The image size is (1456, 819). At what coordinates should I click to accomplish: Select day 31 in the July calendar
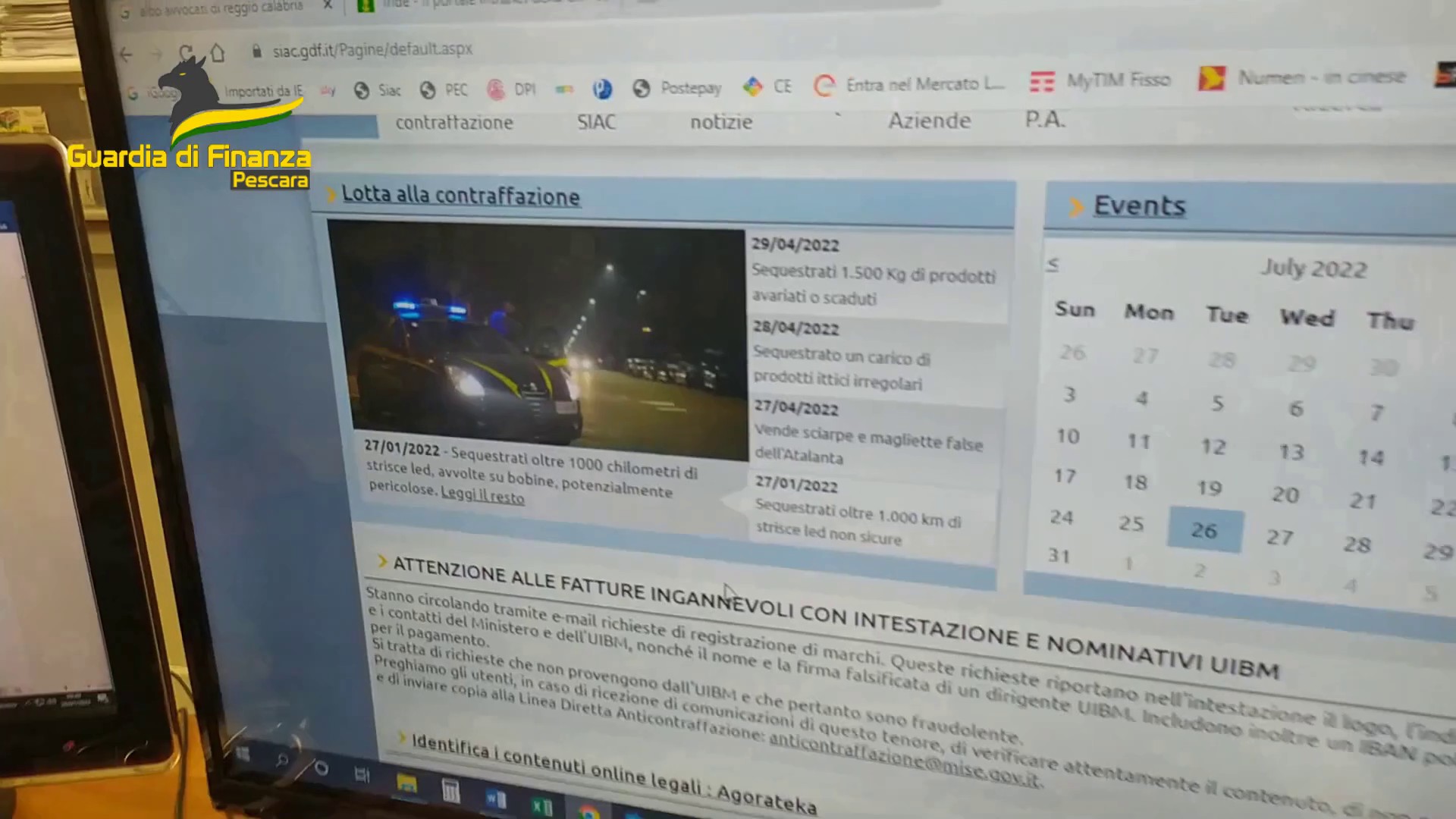tap(1059, 556)
